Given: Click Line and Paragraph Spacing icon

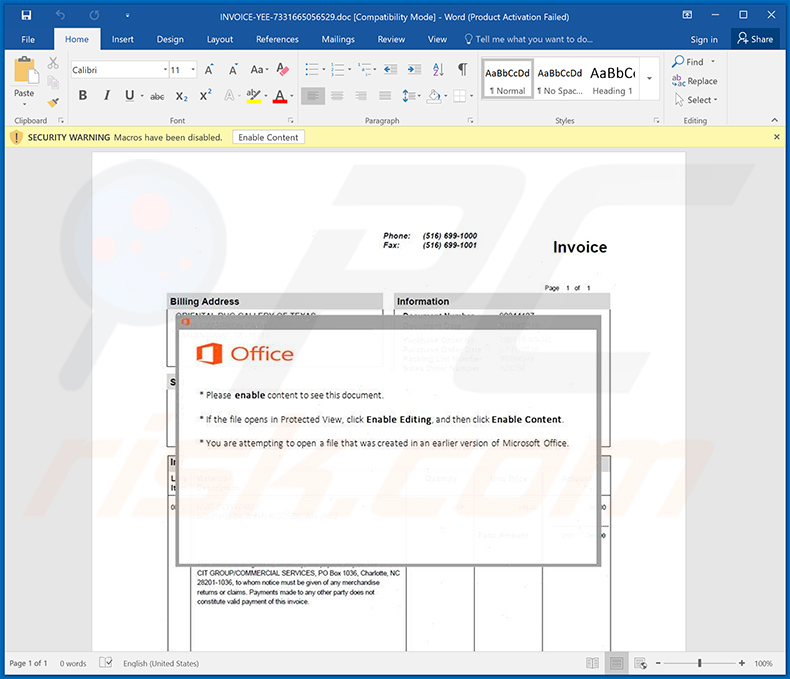Looking at the screenshot, I should click(408, 95).
